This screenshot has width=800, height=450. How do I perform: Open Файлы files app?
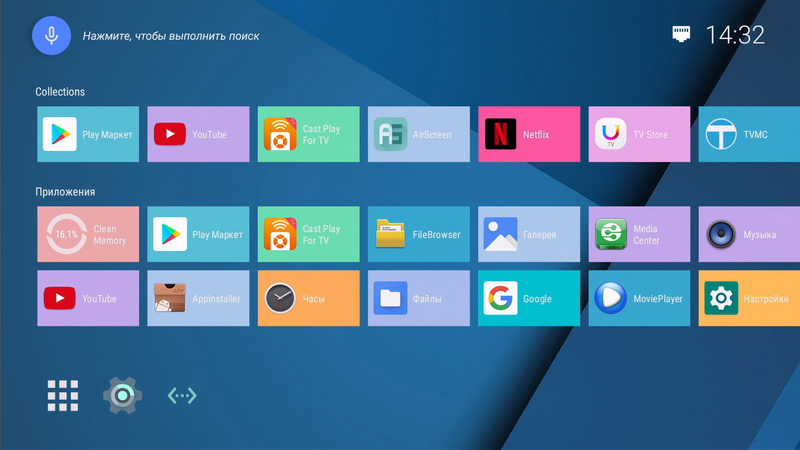click(418, 298)
